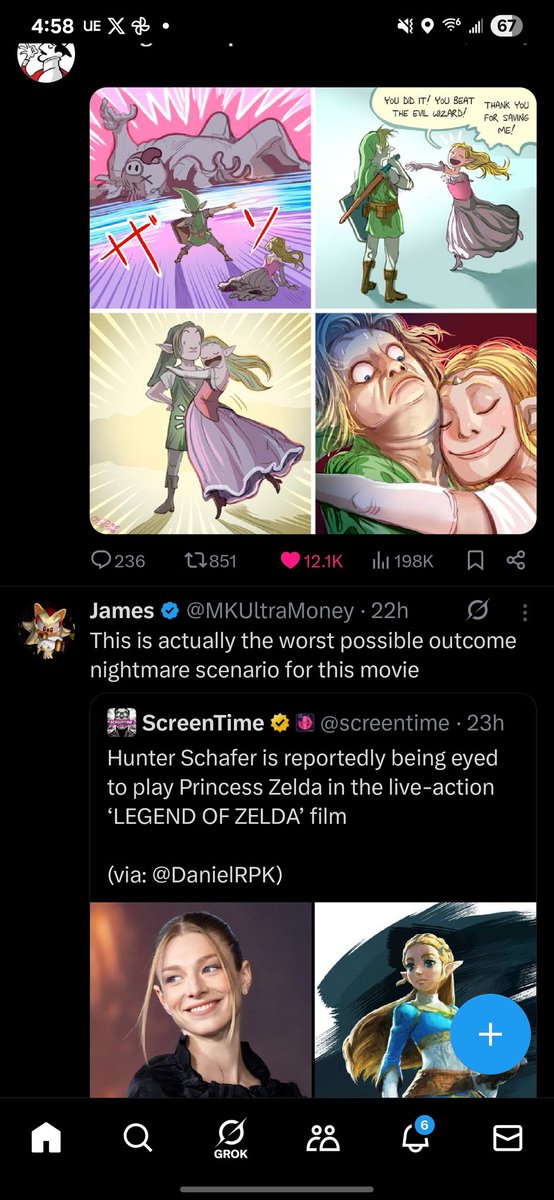Open @MKUltraMoney profile handle
The image size is (554, 1200).
click(267, 610)
